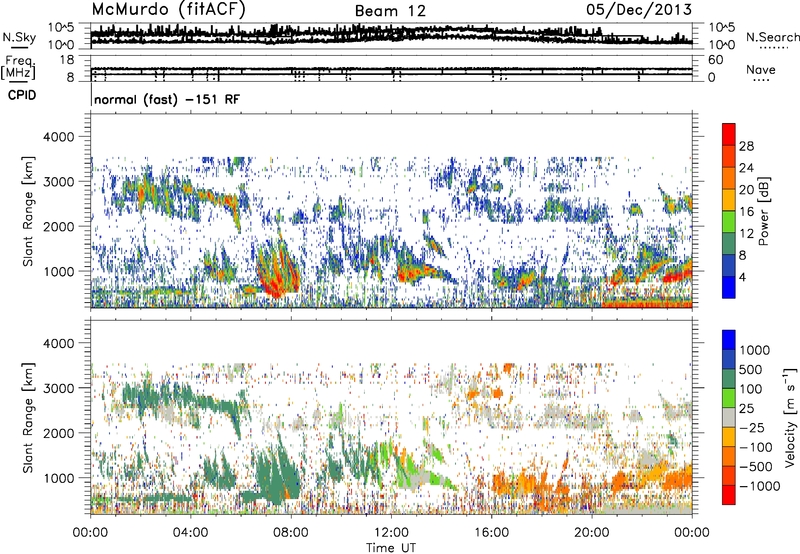The image size is (800, 554).
Task: Click the 3000 label on the velocity panel axis
Action: (x=59, y=388)
